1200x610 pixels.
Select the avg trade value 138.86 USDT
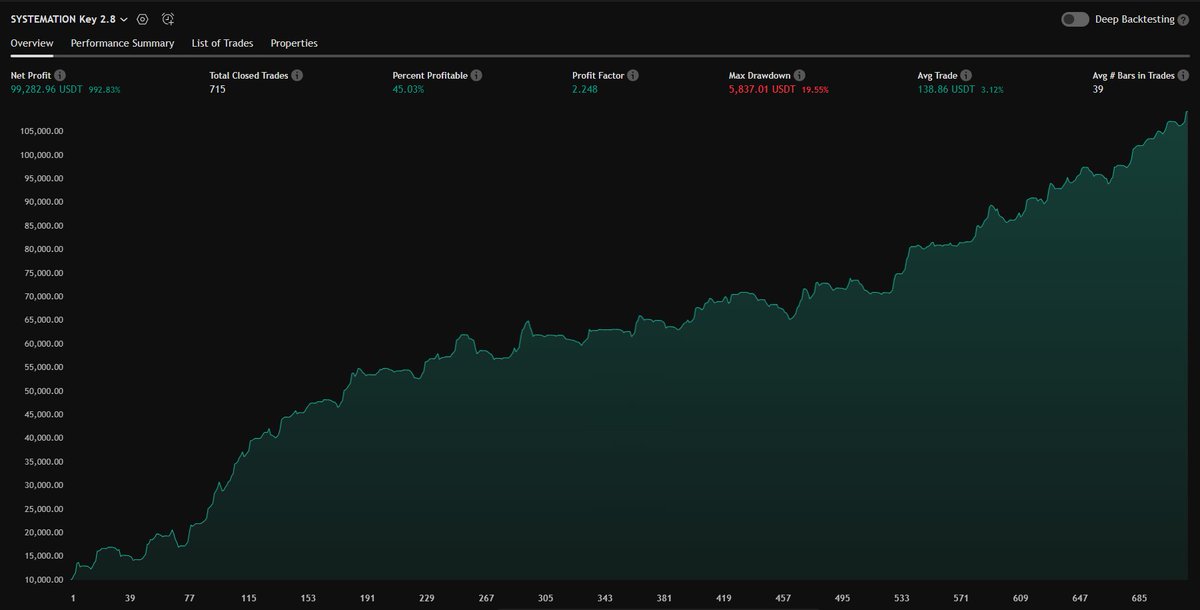(945, 89)
